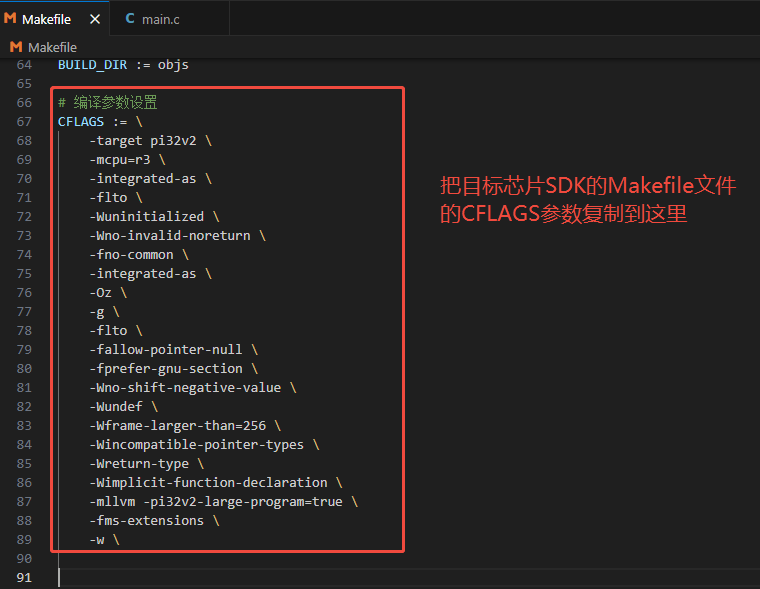This screenshot has height=589, width=760.
Task: Click the '-Wreturn-type' flag
Action: (x=139, y=464)
